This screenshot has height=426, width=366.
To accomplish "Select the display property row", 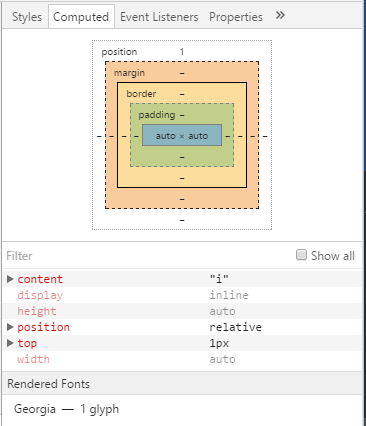I will click(x=182, y=295).
